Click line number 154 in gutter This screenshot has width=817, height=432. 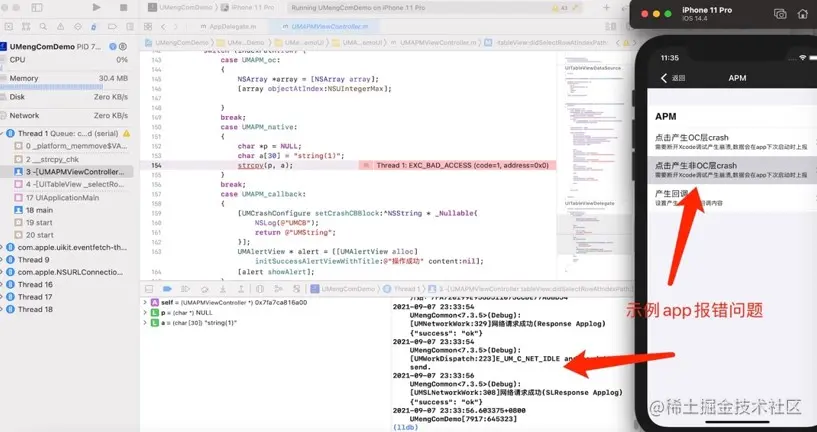pyautogui.click(x=156, y=165)
